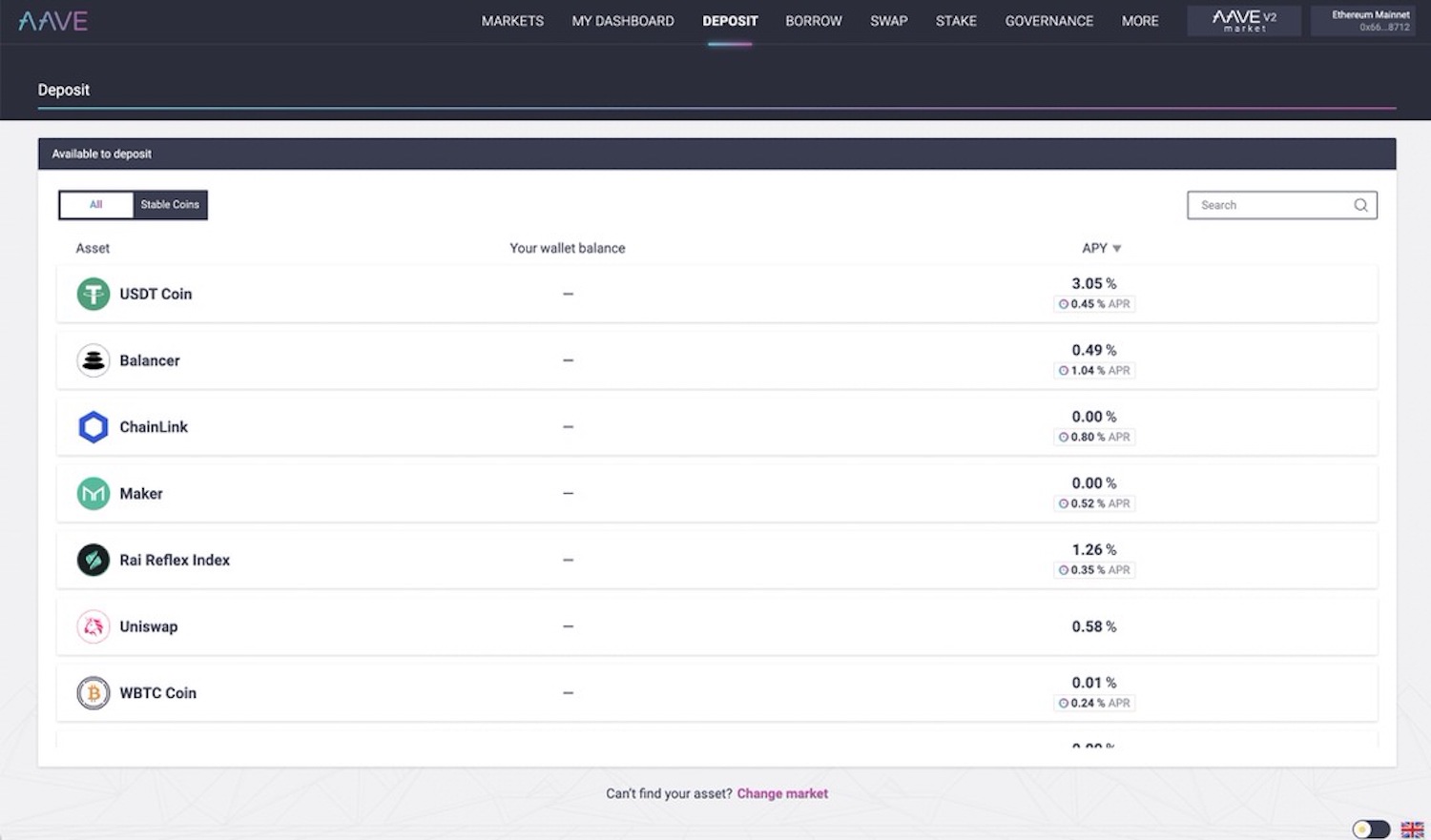Click the search magnifier icon
This screenshot has height=840, width=1431.
pyautogui.click(x=1360, y=205)
